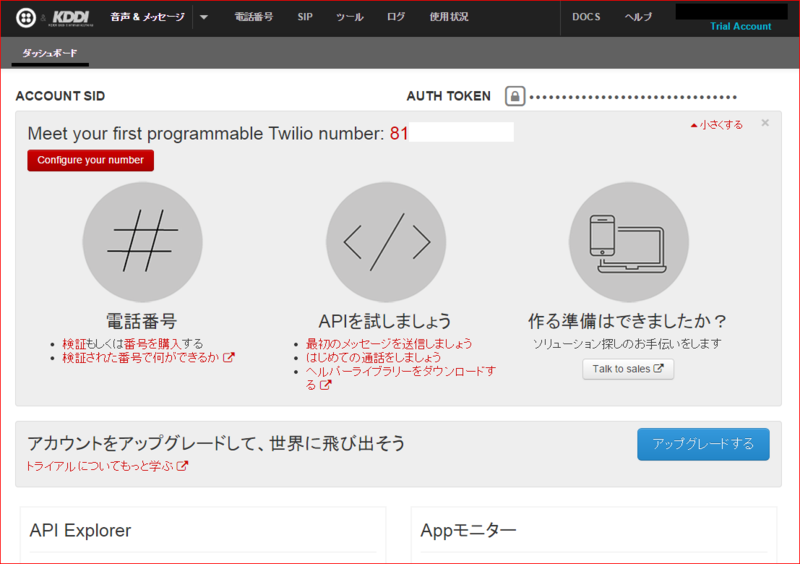Image resolution: width=800 pixels, height=564 pixels.
Task: Click the hidden AUTH TOKEN dots
Action: [x=633, y=96]
